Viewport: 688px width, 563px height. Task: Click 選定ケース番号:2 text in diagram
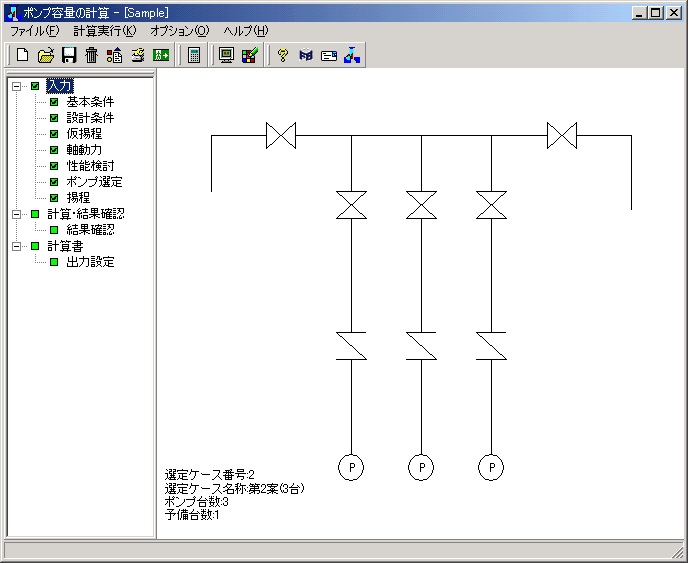click(210, 475)
